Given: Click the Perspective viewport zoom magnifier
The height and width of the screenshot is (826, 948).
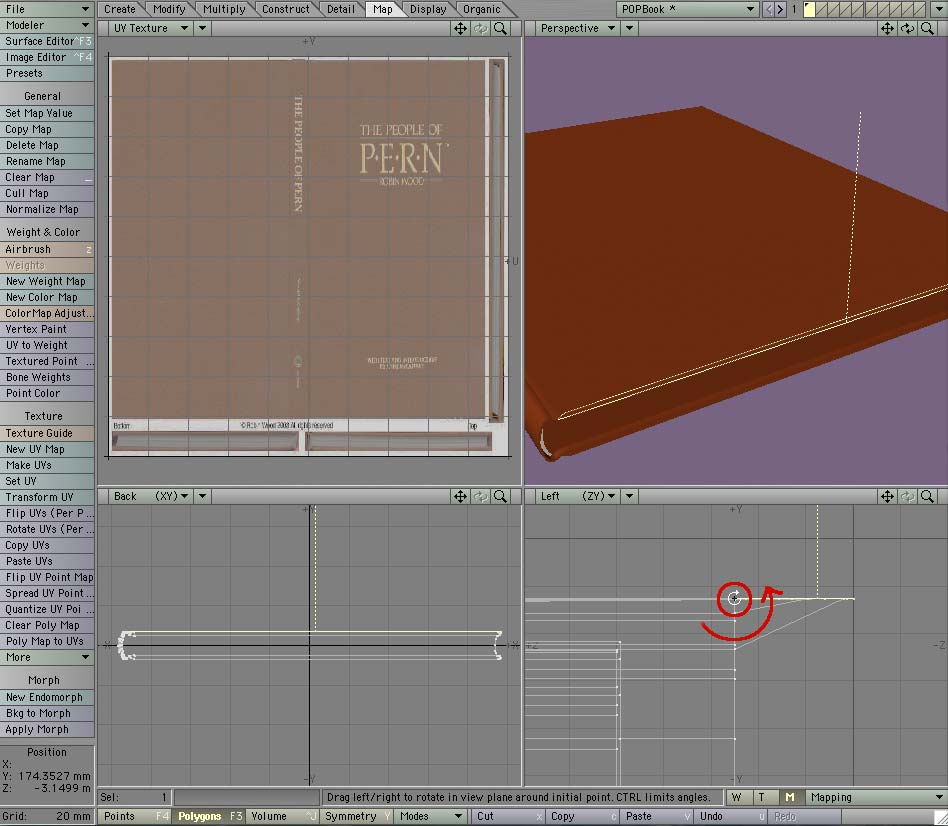Looking at the screenshot, I should coord(927,28).
